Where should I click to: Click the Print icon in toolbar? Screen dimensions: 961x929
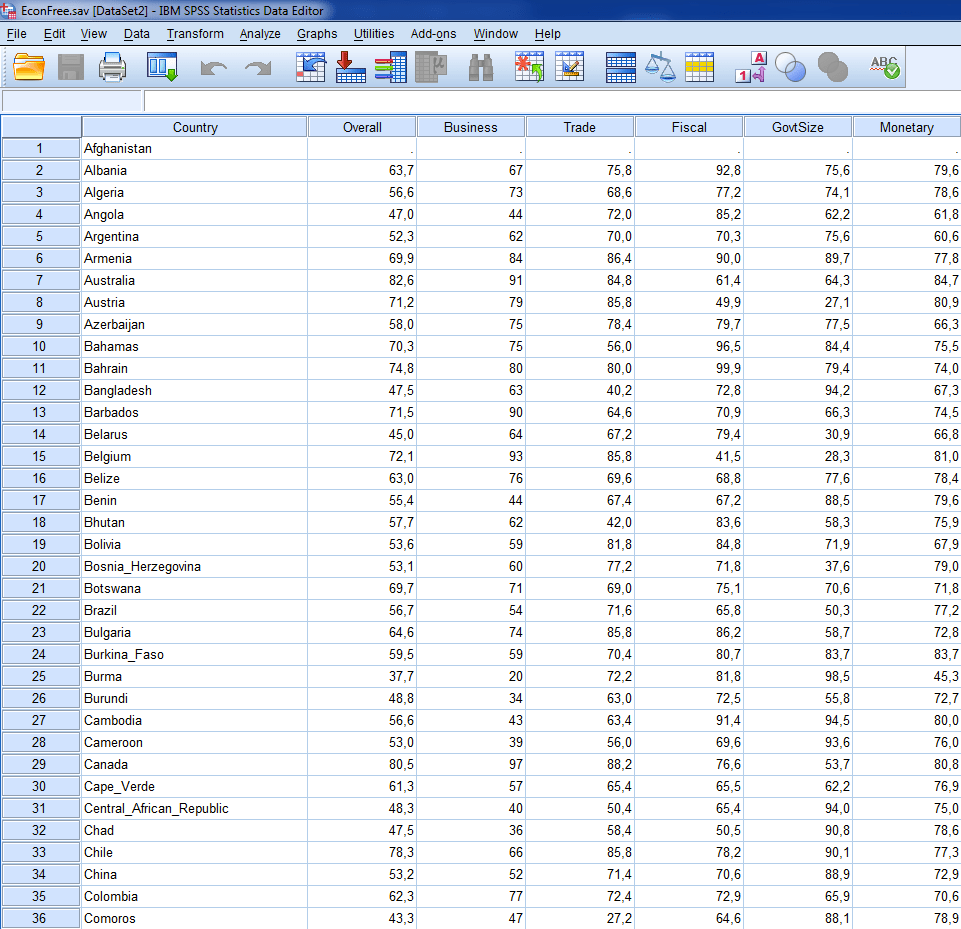[x=113, y=67]
